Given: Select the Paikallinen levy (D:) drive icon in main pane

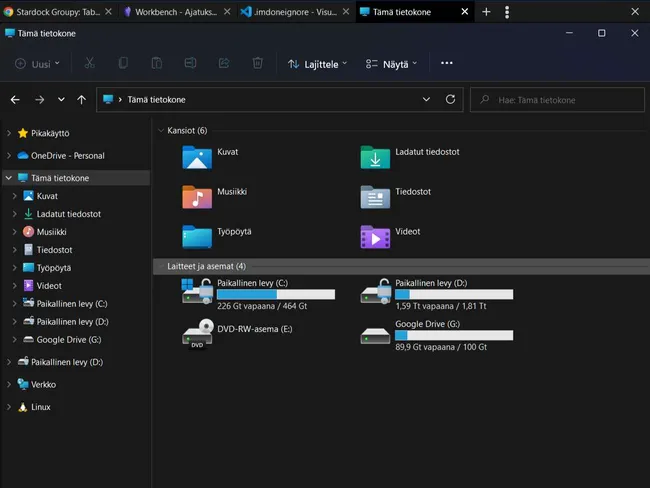Looking at the screenshot, I should (376, 291).
